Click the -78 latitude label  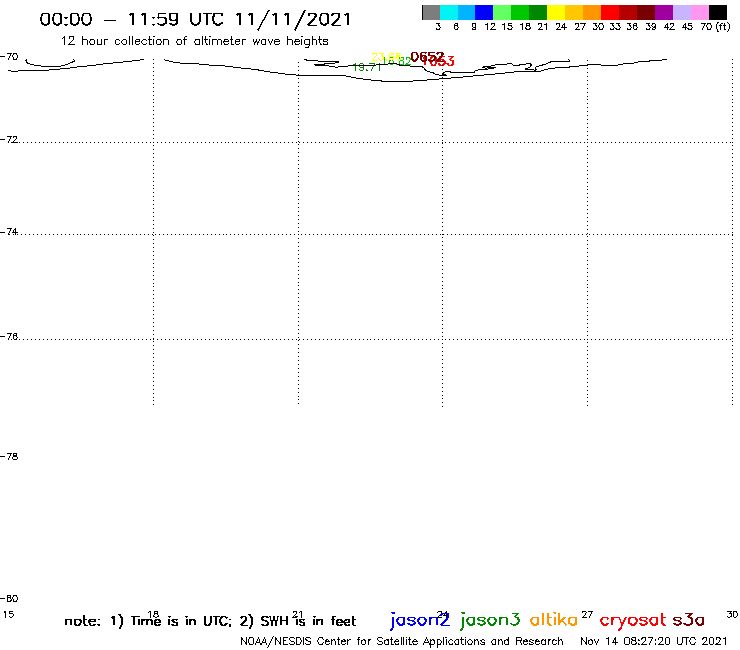click(9, 456)
